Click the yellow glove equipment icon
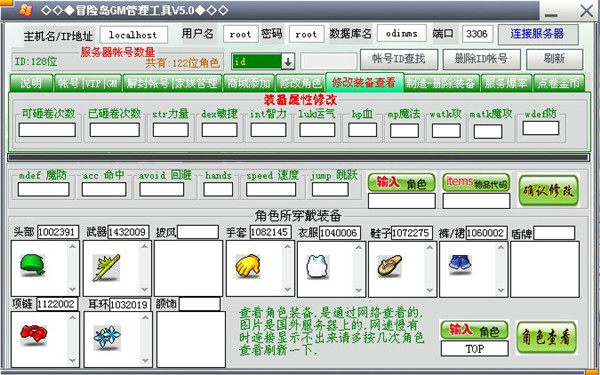 [x=248, y=266]
